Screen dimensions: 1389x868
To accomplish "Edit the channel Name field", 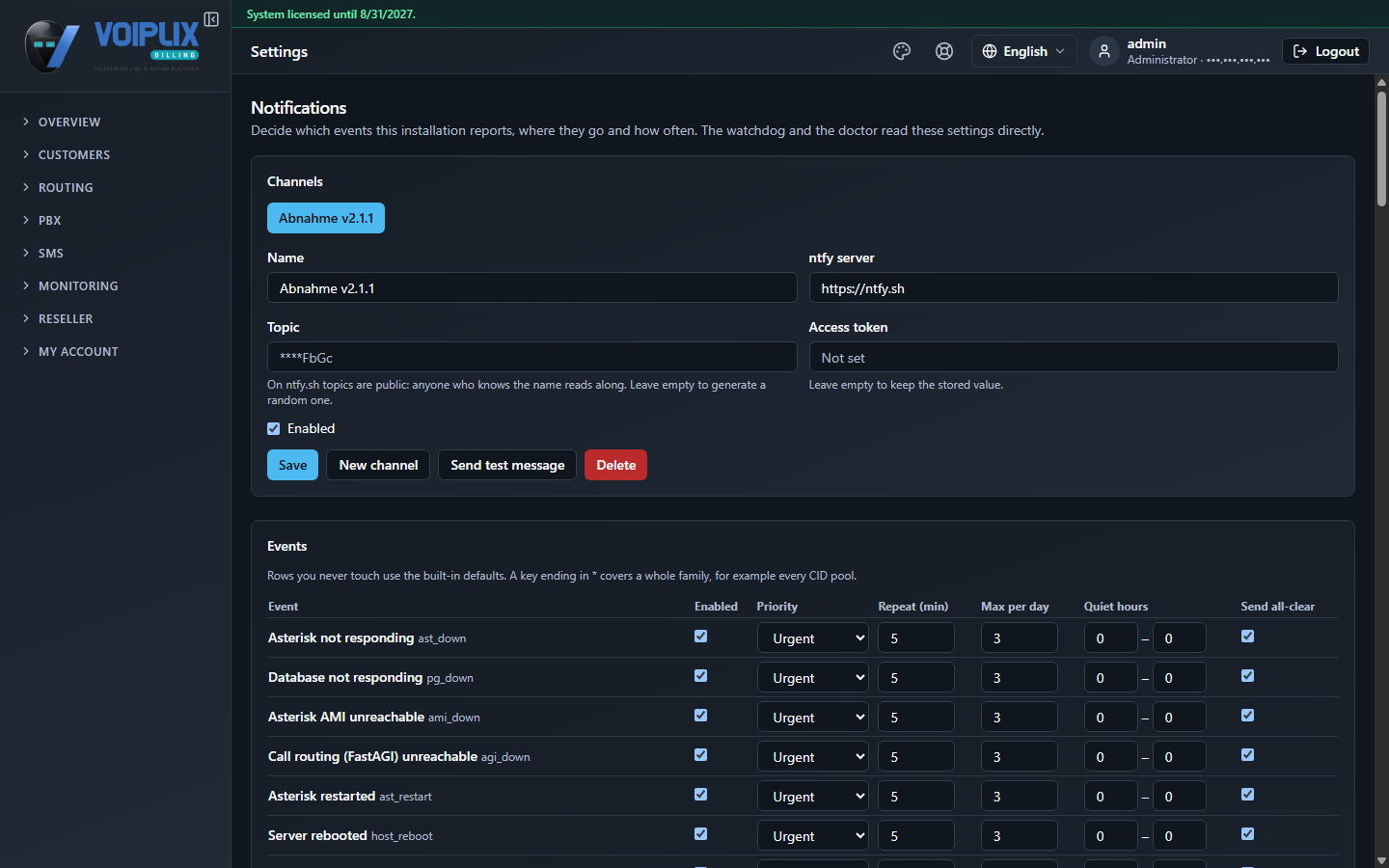I will point(531,287).
